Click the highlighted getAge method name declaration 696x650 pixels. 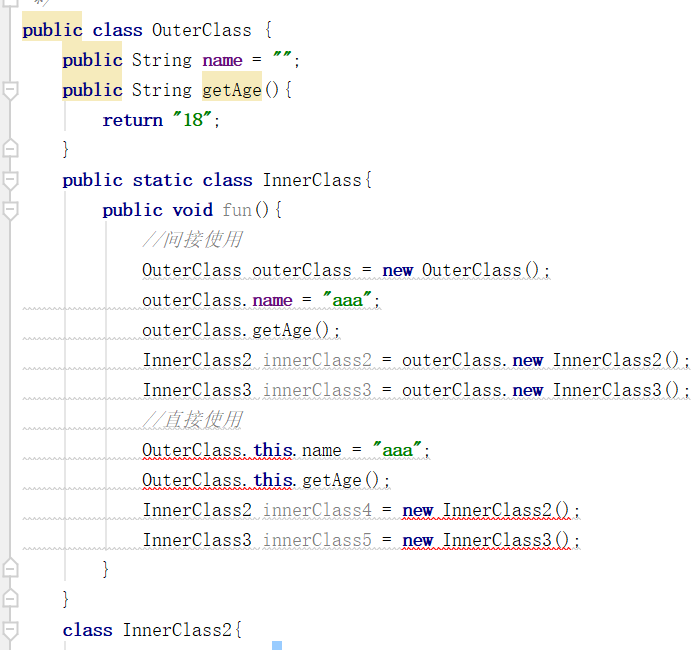point(232,90)
